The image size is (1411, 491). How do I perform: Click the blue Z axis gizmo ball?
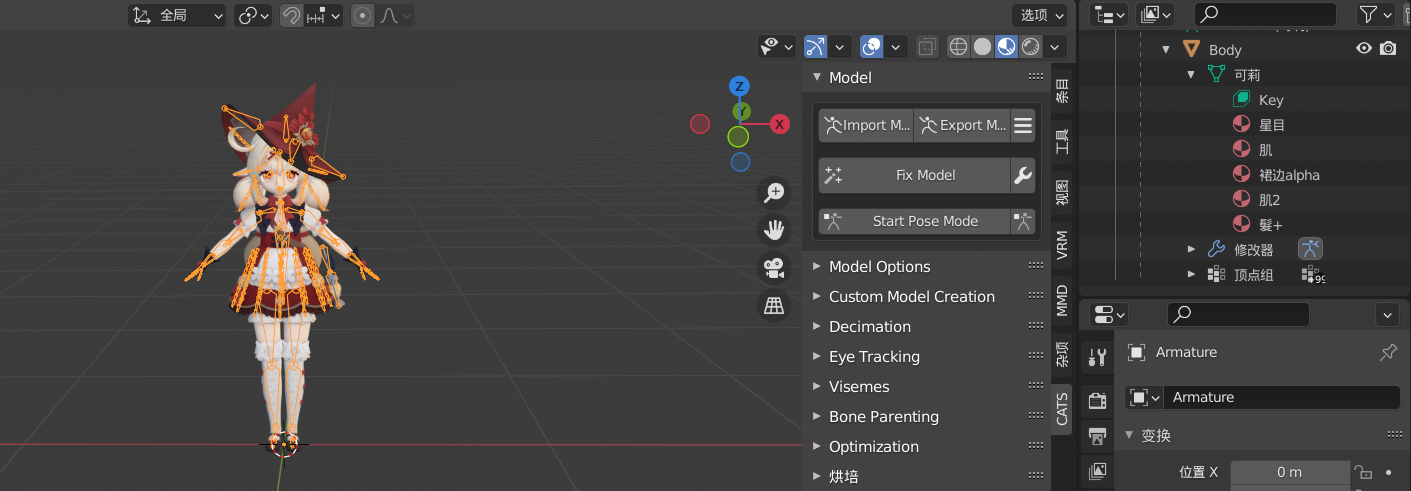pyautogui.click(x=740, y=86)
